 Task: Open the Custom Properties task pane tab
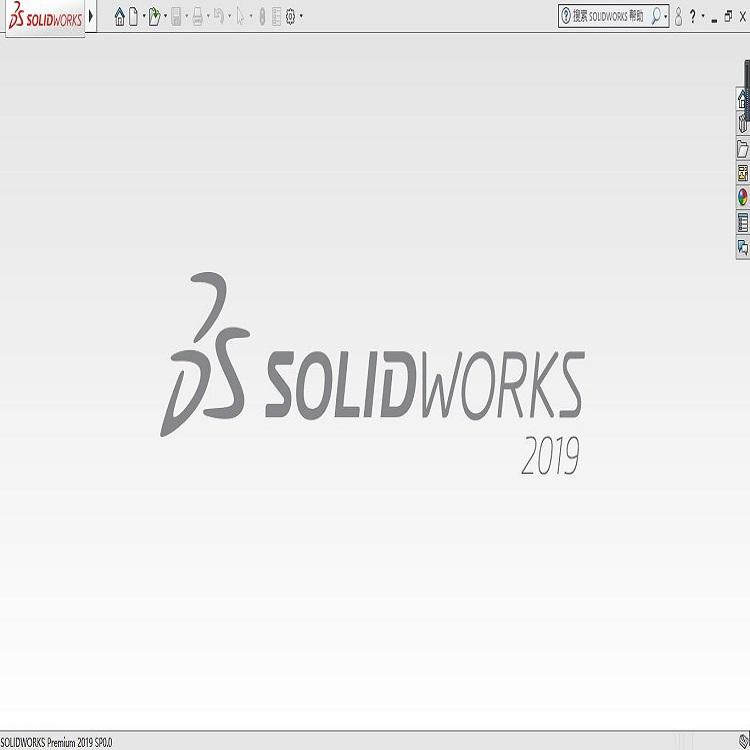click(742, 222)
